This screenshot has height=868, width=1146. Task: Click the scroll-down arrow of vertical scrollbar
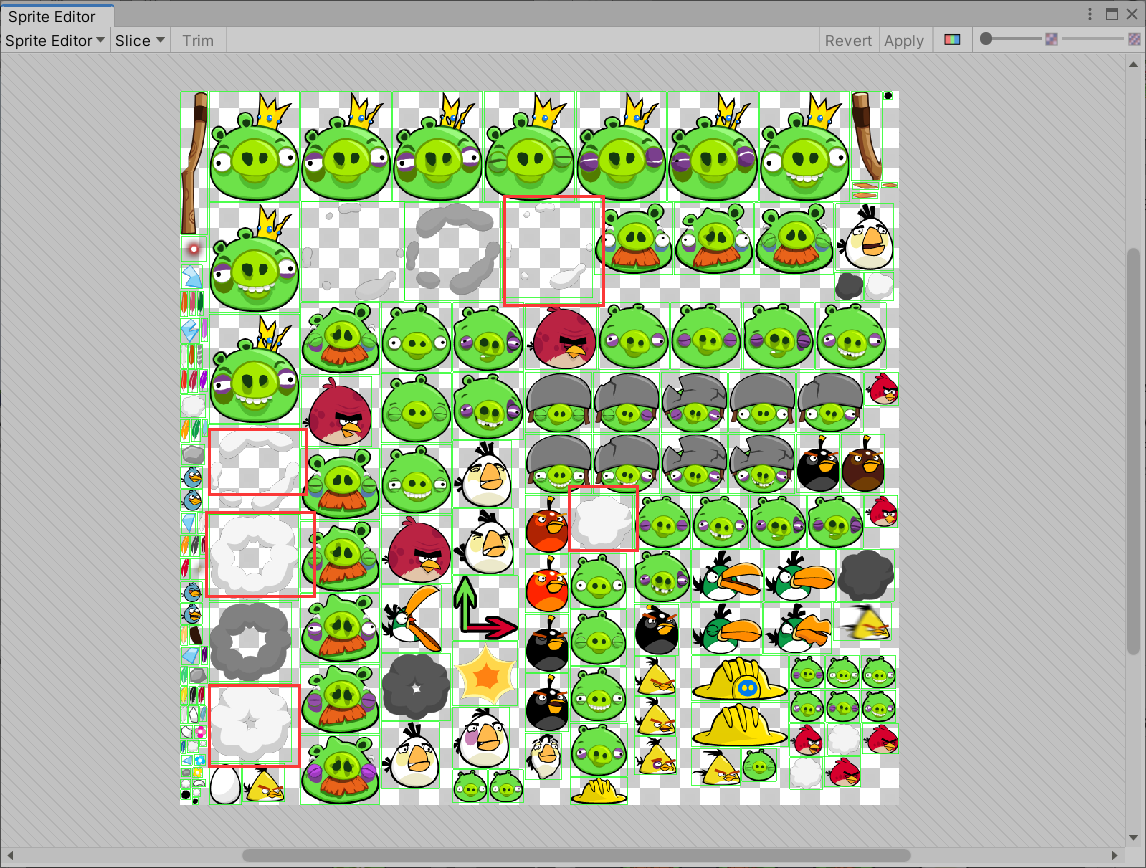(1133, 837)
